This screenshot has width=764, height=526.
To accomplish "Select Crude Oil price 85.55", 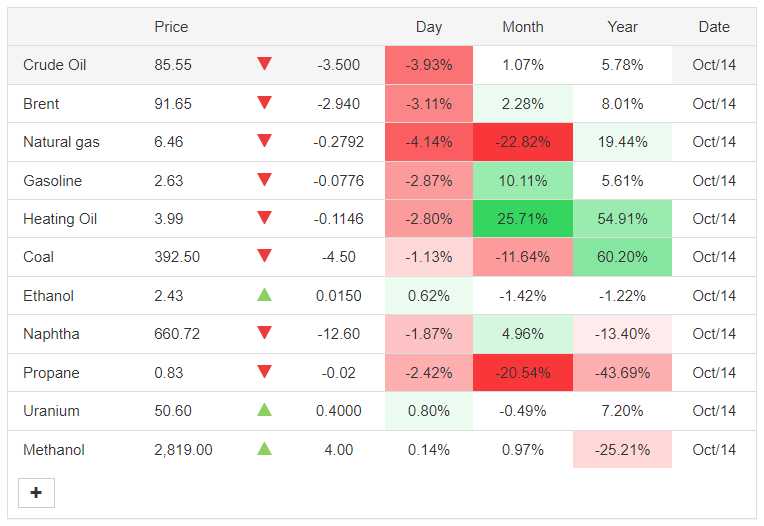I will pos(173,65).
